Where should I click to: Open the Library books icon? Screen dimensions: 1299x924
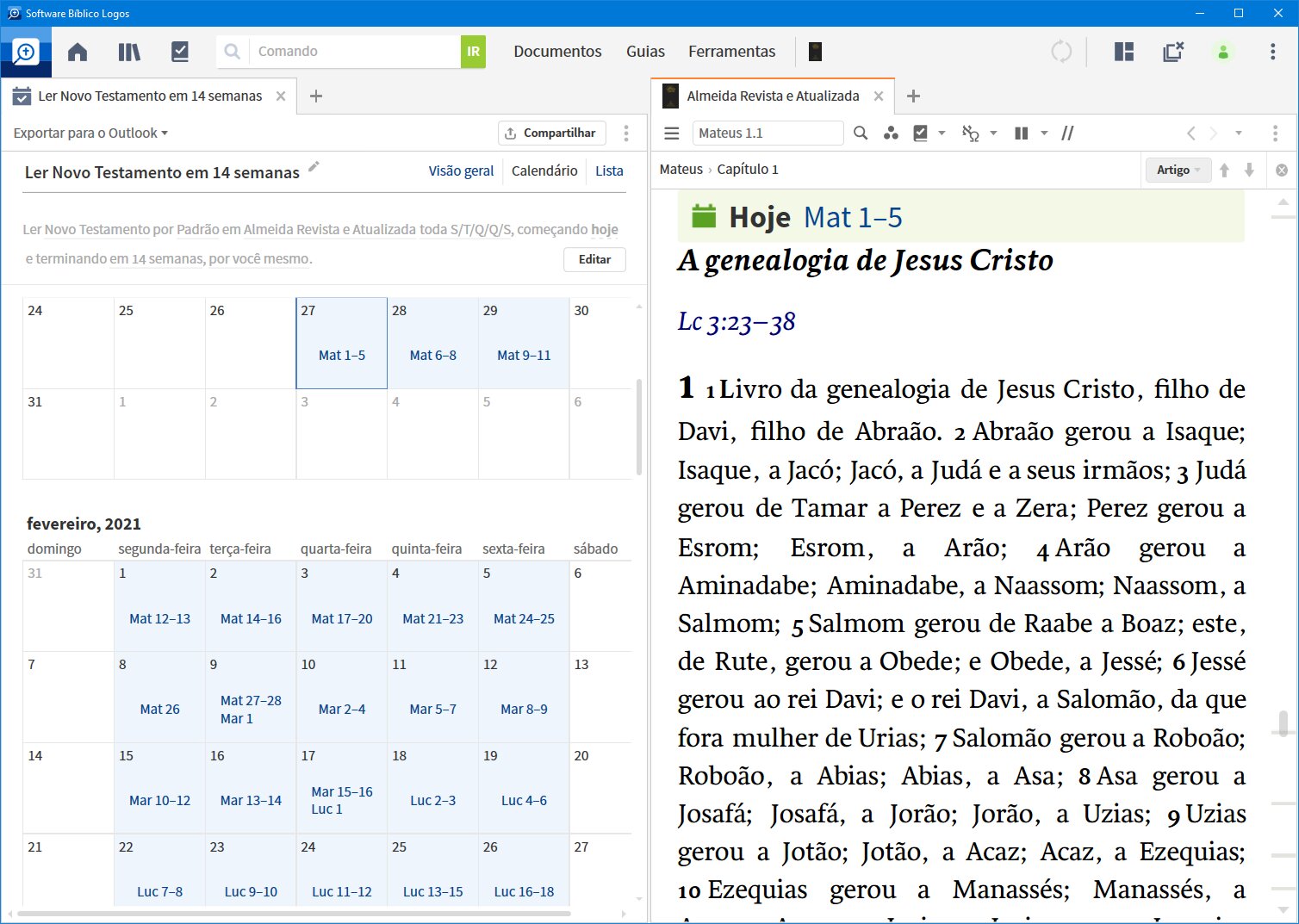tap(129, 52)
